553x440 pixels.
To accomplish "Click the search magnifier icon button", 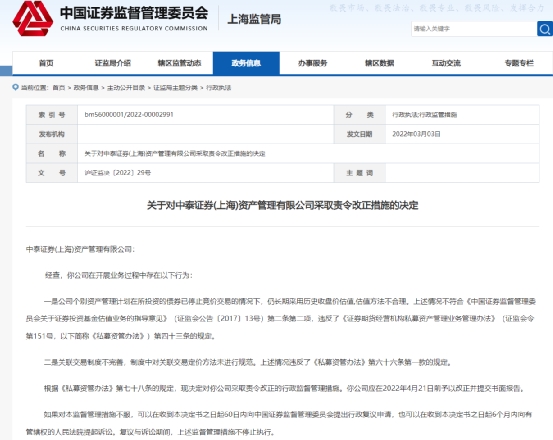I will [545, 29].
